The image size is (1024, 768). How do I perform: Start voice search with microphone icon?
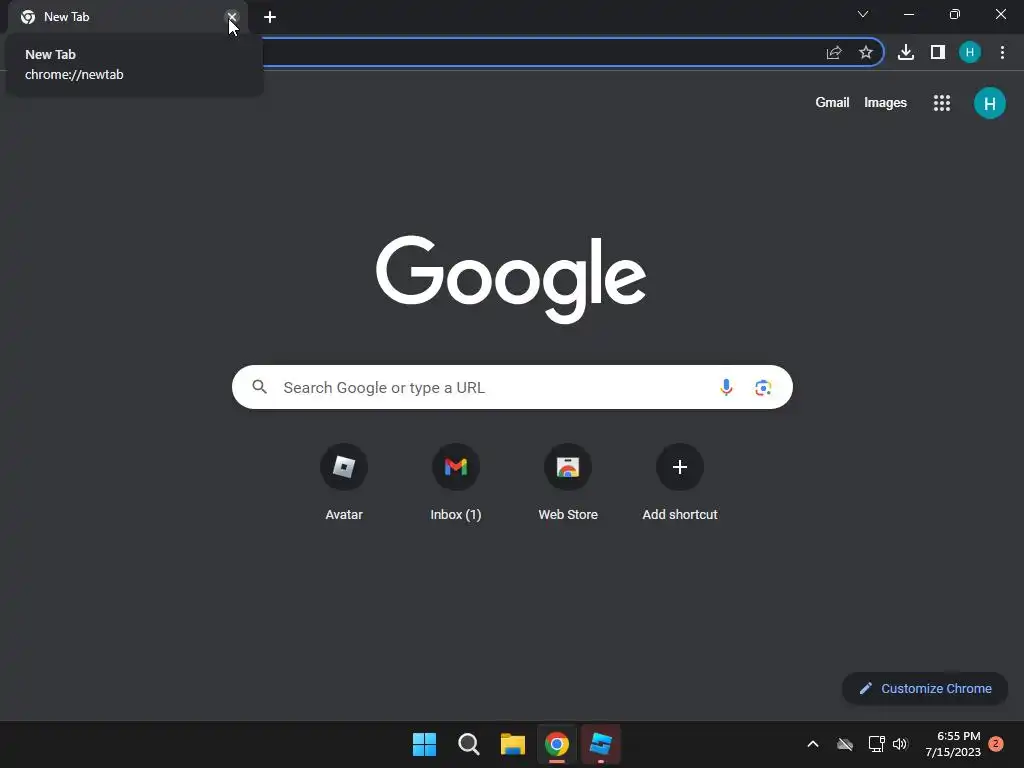tap(726, 387)
